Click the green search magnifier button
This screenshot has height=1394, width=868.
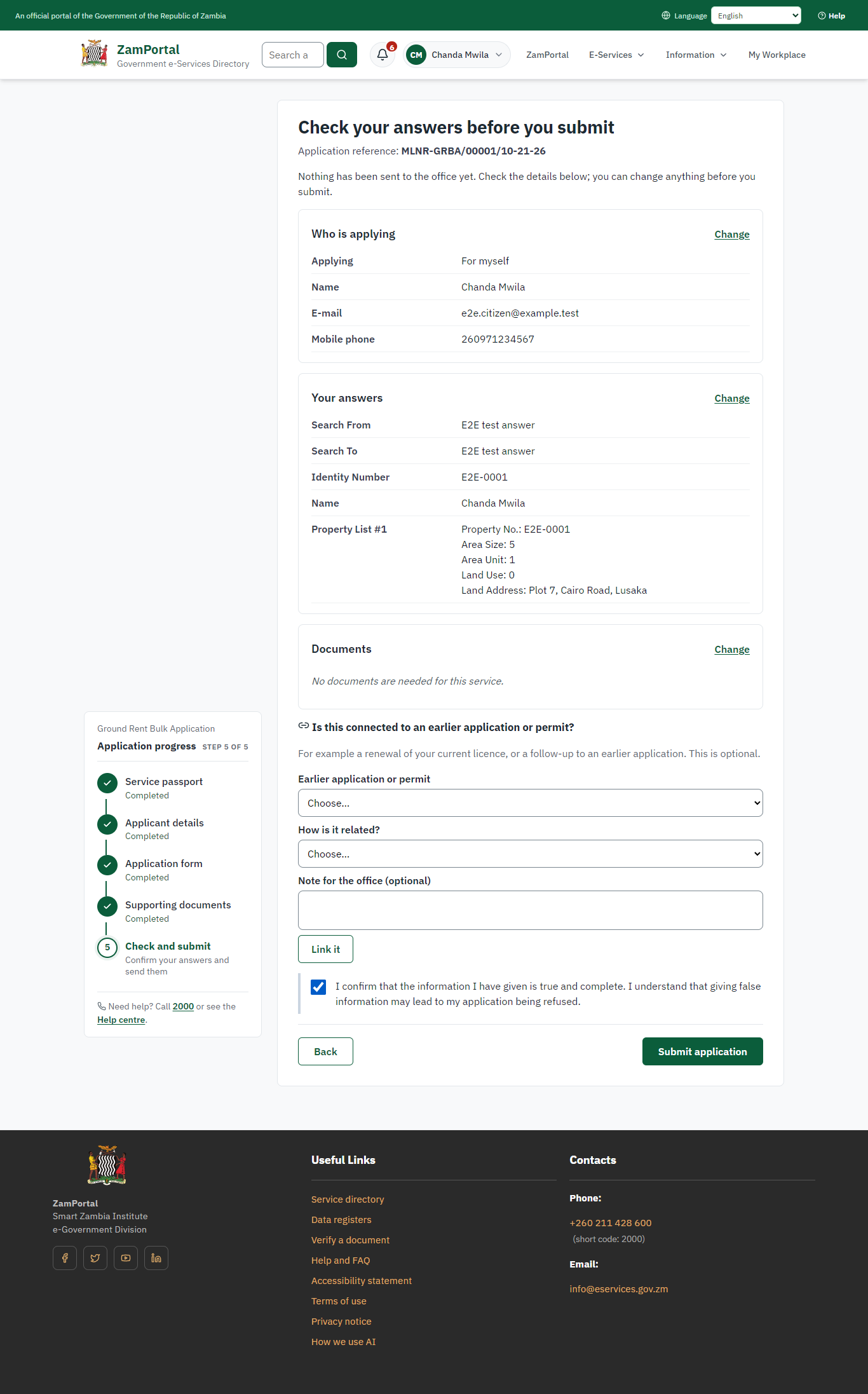point(342,55)
